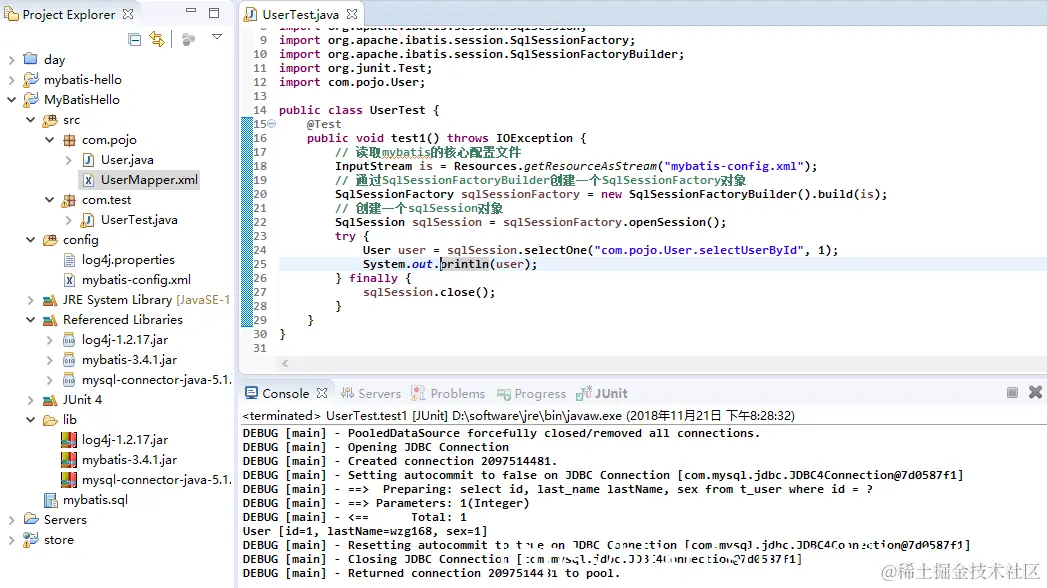Viewport: 1047px width, 588px height.
Task: Select the UserTest.java editor tab
Action: point(300,14)
